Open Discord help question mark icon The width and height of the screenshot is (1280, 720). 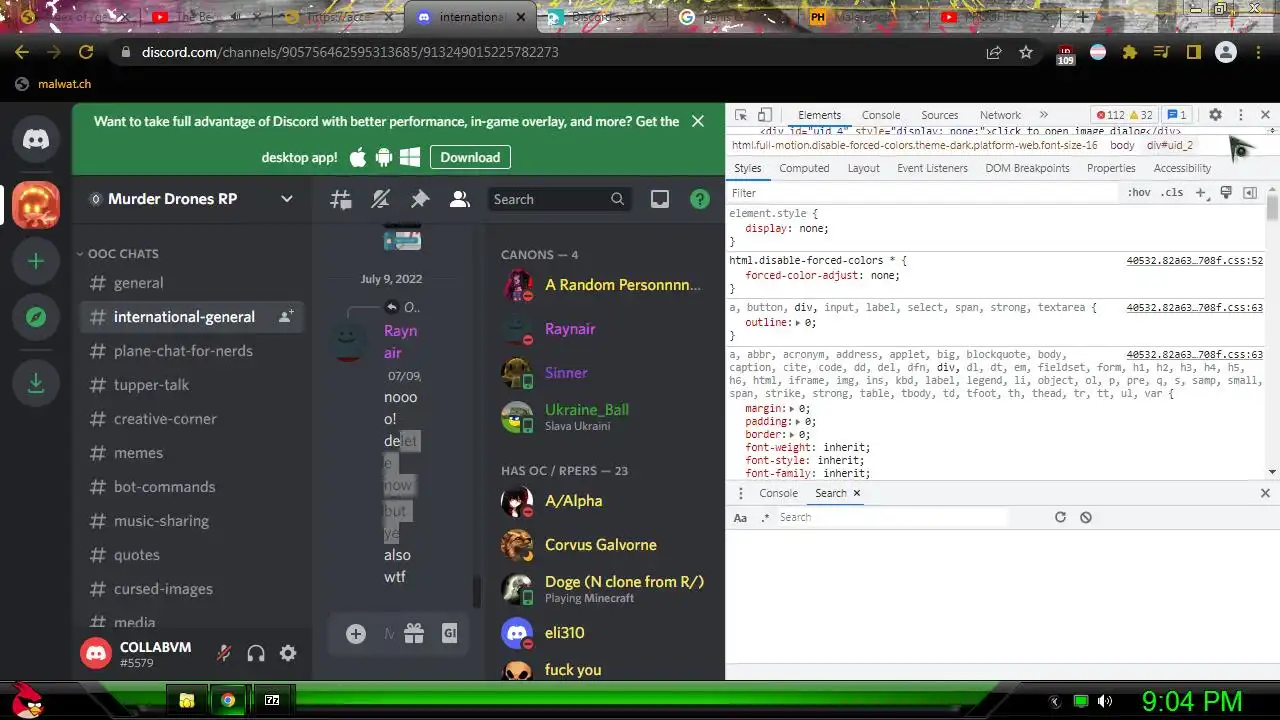point(700,199)
